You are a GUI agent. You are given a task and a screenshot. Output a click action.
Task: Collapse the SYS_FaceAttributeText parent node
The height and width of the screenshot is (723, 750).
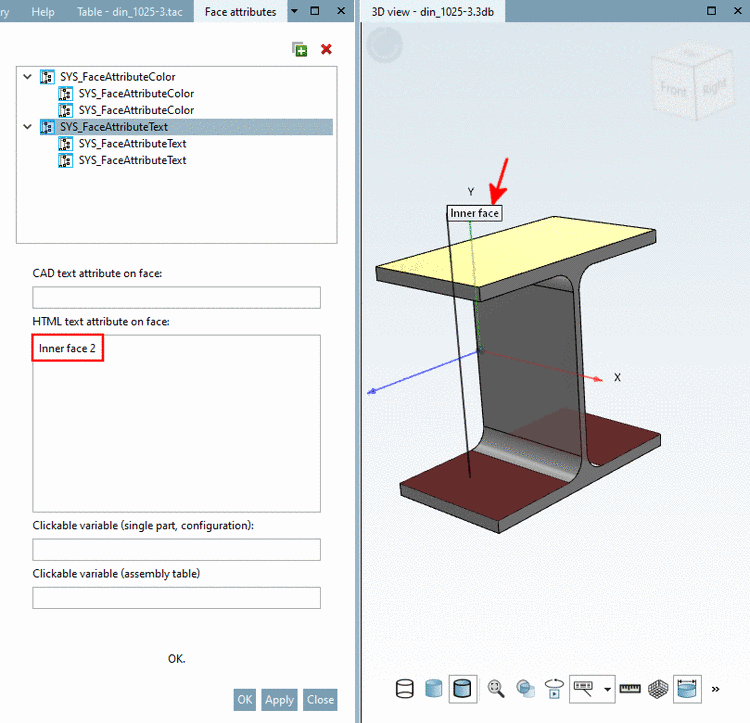point(28,127)
